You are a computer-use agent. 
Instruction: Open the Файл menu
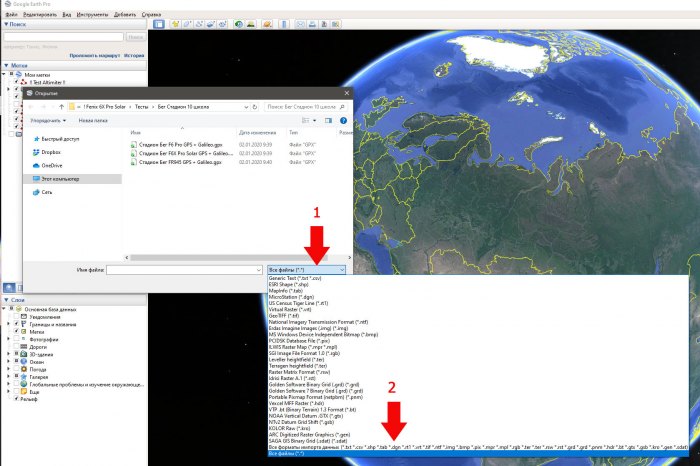click(11, 15)
